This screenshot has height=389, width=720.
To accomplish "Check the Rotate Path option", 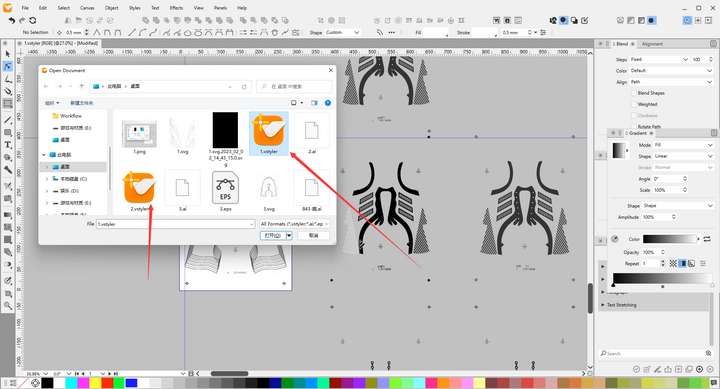I will 634,126.
